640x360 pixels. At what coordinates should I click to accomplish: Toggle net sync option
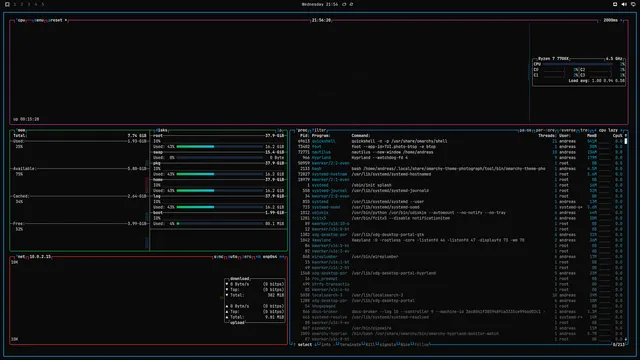[x=218, y=257]
